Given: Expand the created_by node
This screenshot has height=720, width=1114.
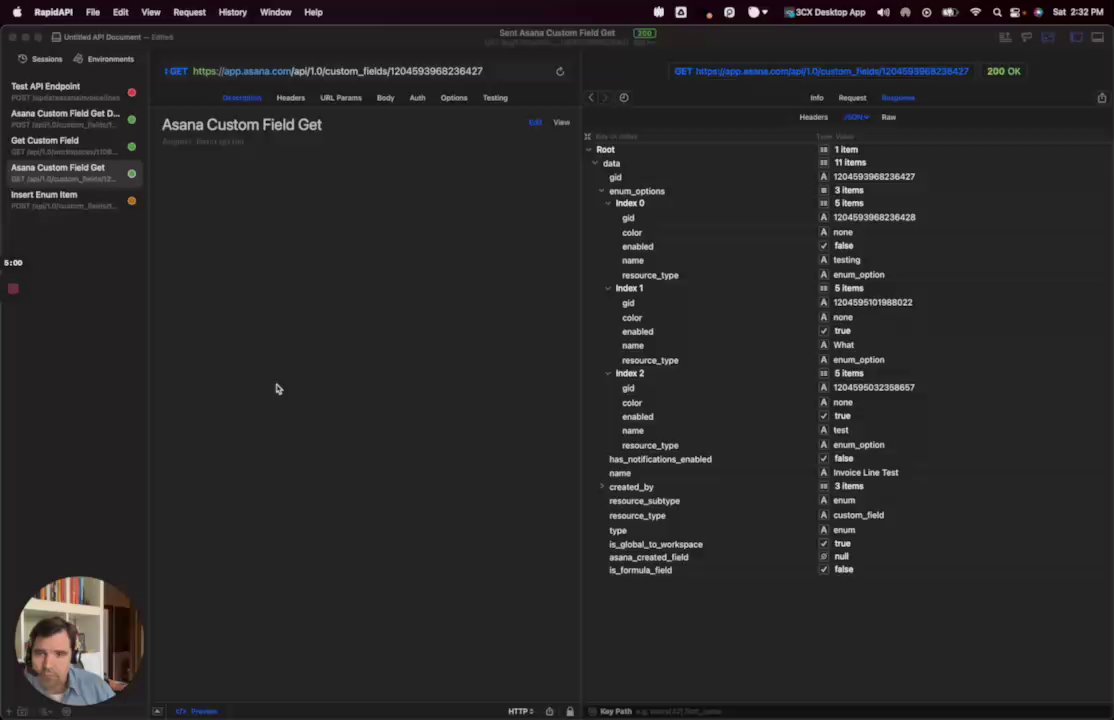Looking at the screenshot, I should (602, 487).
